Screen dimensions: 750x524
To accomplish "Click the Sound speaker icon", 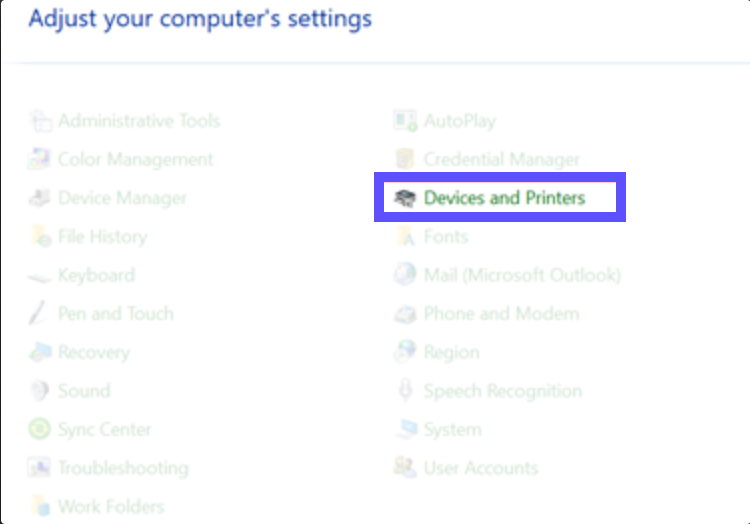I will click(40, 391).
